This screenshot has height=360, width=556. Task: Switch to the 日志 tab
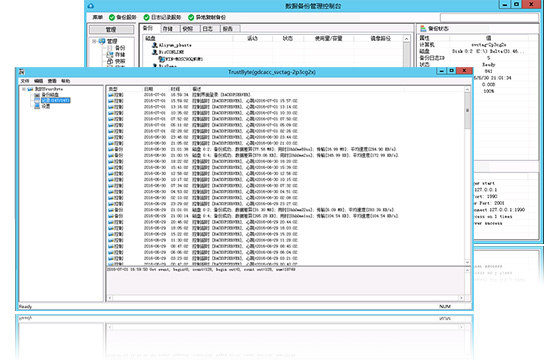tap(207, 29)
